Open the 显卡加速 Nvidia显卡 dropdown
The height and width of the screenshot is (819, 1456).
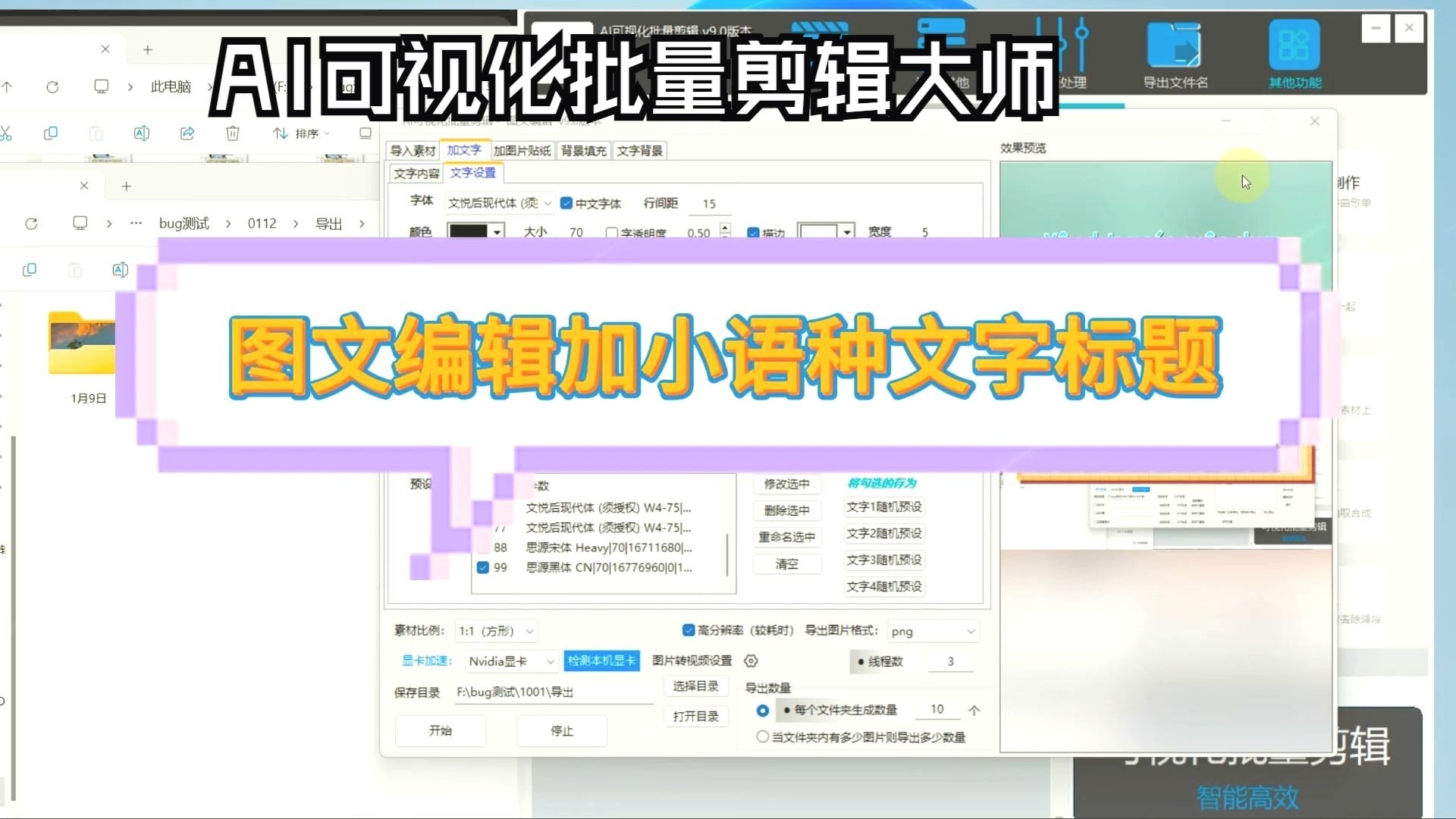511,661
